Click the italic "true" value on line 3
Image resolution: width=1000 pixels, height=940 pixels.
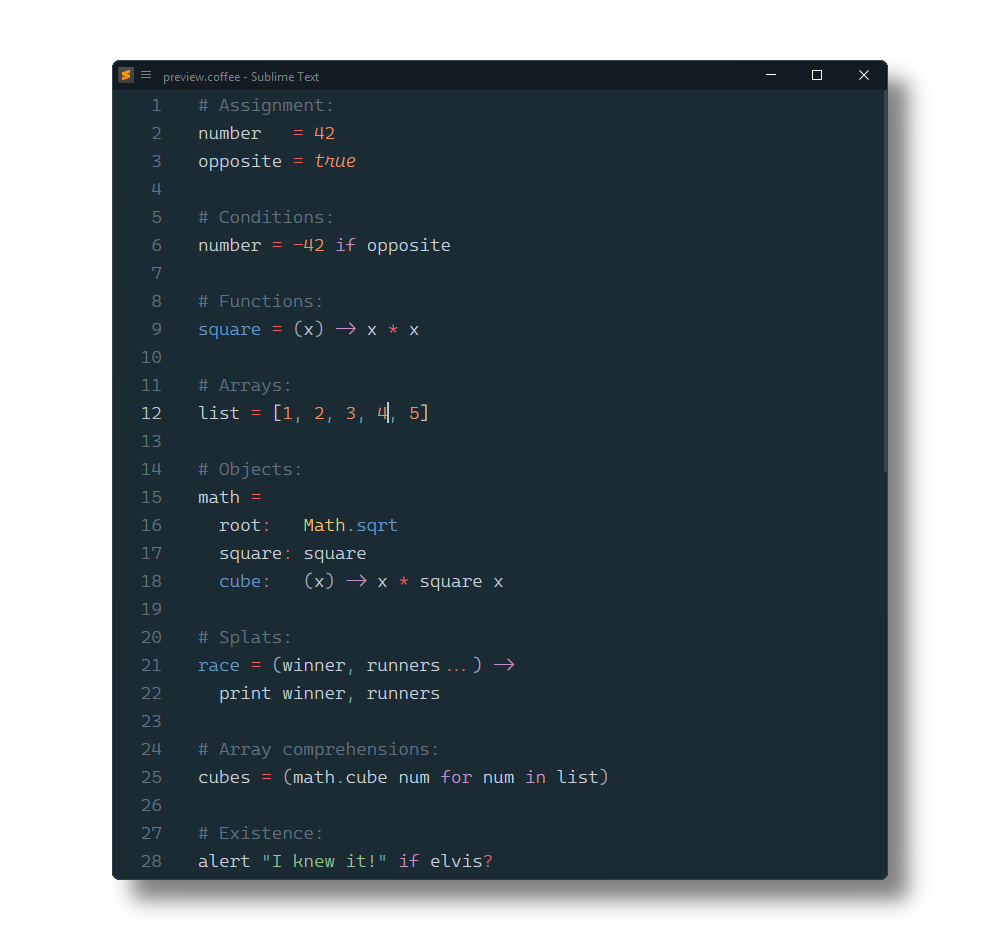(335, 161)
